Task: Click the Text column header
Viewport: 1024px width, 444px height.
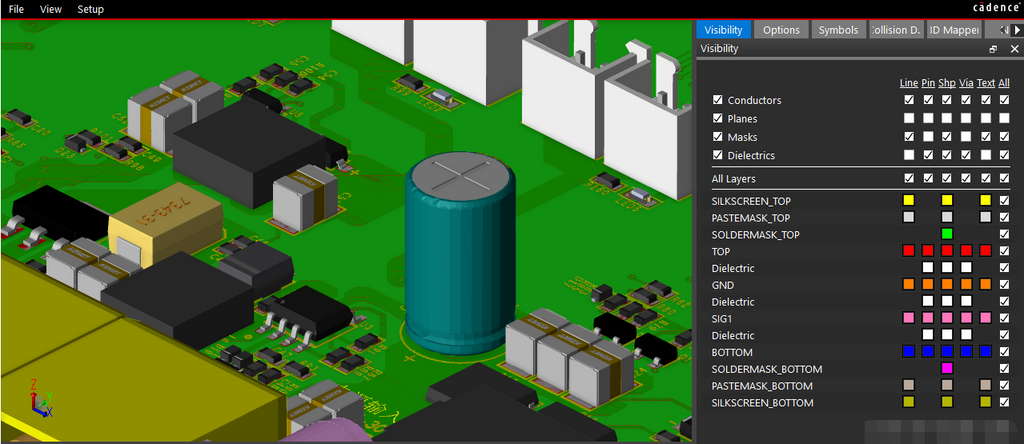Action: coord(985,82)
